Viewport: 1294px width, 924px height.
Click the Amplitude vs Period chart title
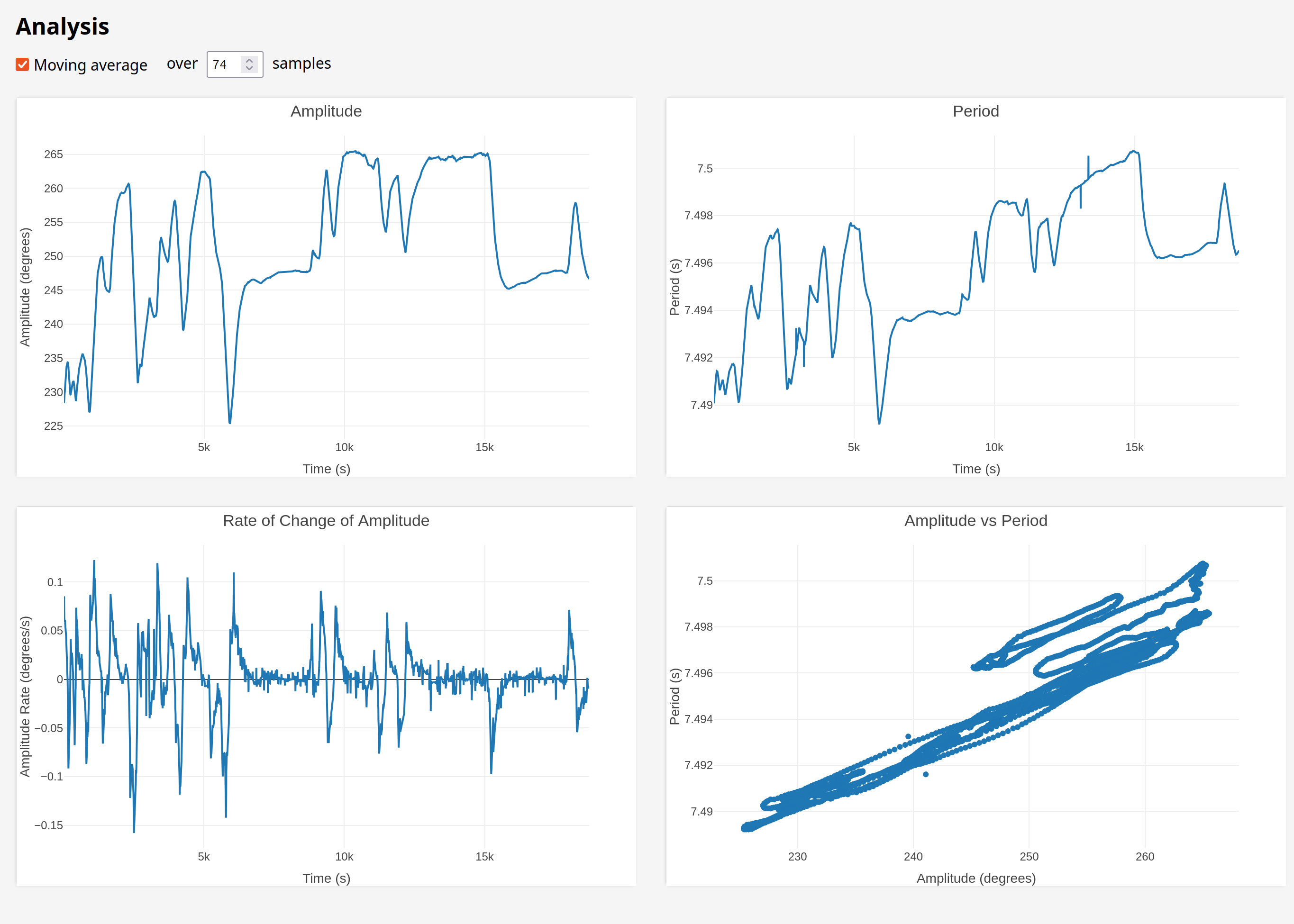(975, 521)
